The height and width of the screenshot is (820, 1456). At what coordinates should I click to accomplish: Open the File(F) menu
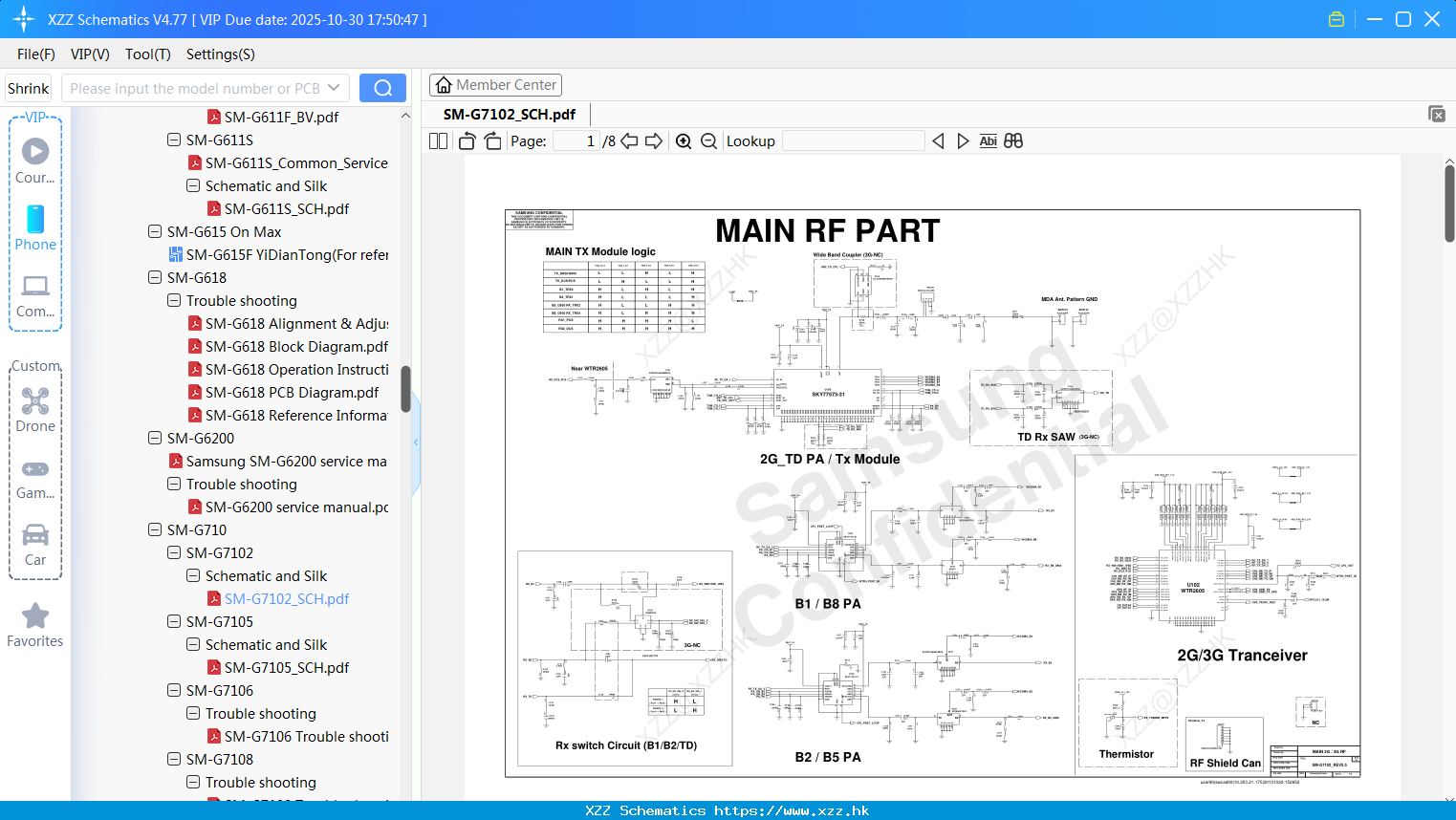36,54
